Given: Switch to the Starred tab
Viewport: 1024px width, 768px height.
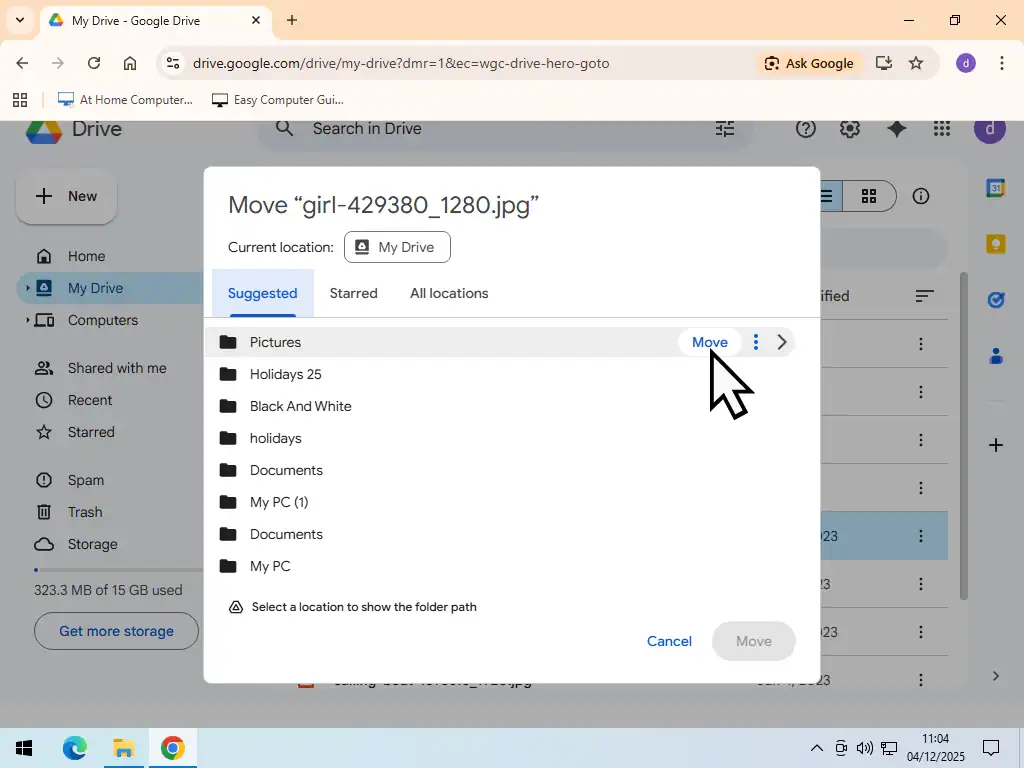Looking at the screenshot, I should [353, 293].
